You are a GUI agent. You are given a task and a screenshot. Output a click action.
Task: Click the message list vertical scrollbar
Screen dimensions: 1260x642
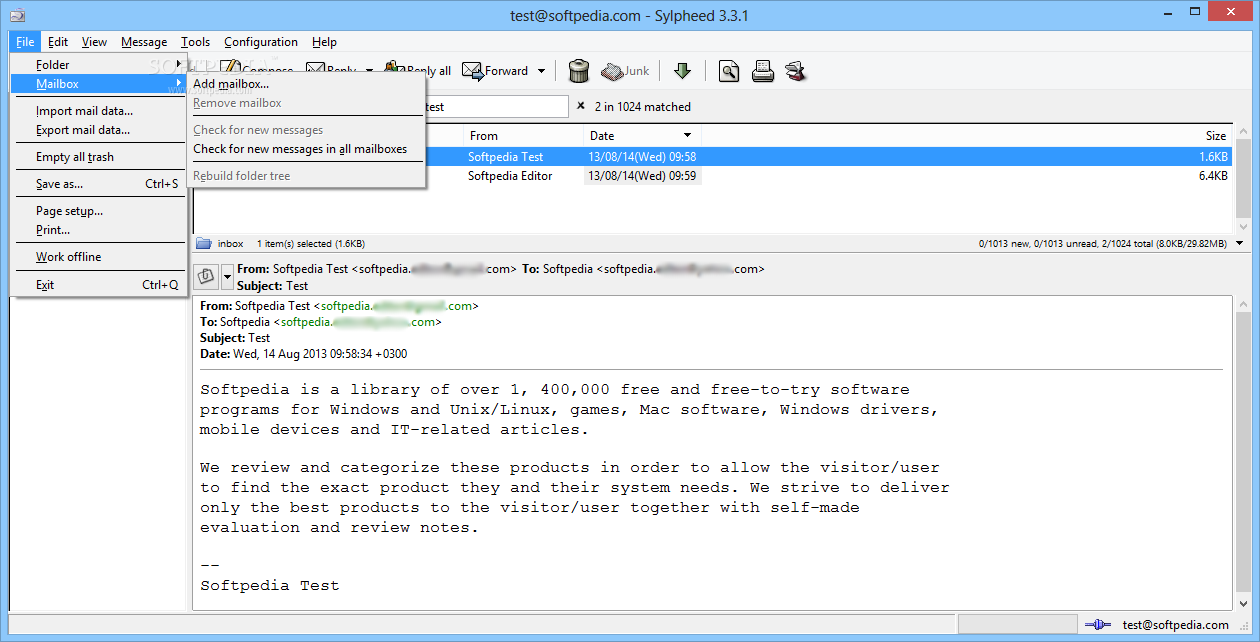(x=1242, y=180)
